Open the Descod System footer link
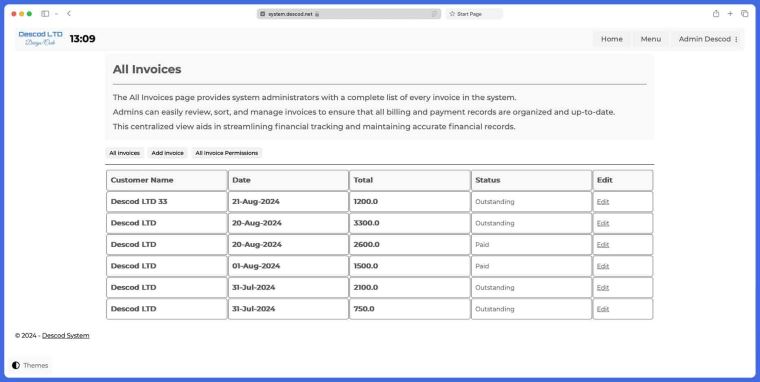Screen dimensions: 760x382 pyautogui.click(x=65, y=335)
